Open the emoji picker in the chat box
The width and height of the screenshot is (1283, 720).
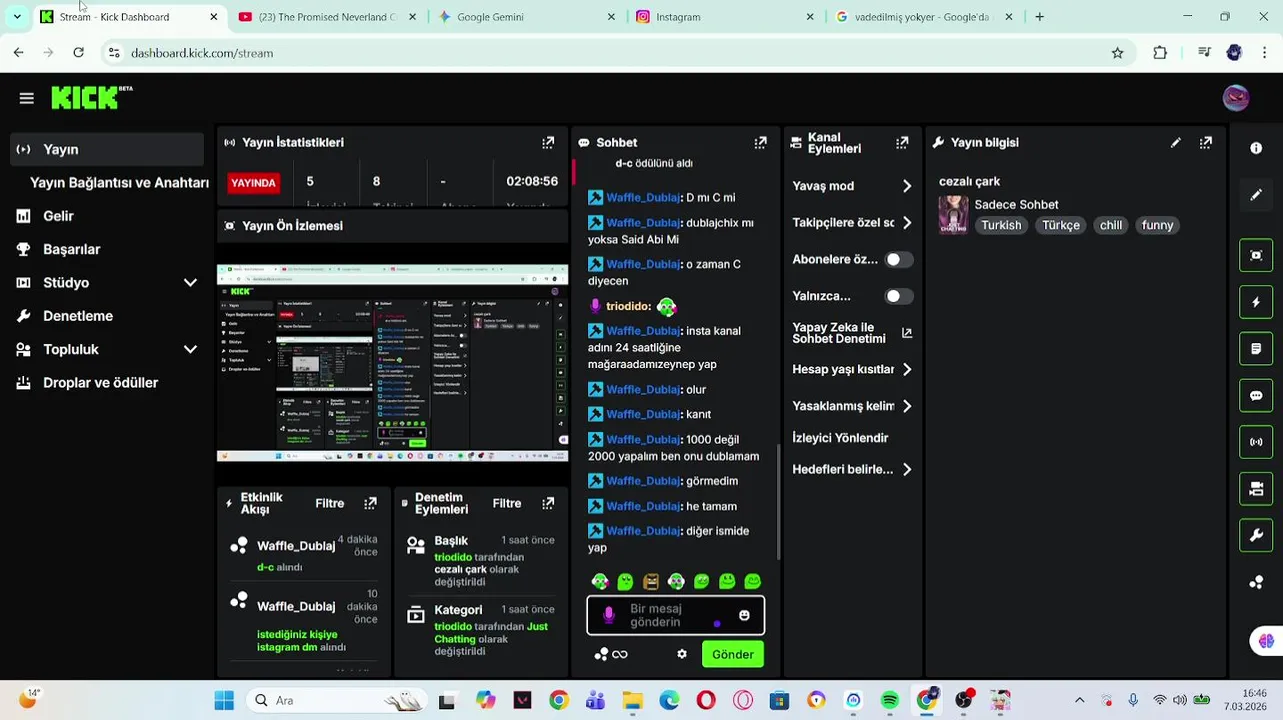pos(744,616)
